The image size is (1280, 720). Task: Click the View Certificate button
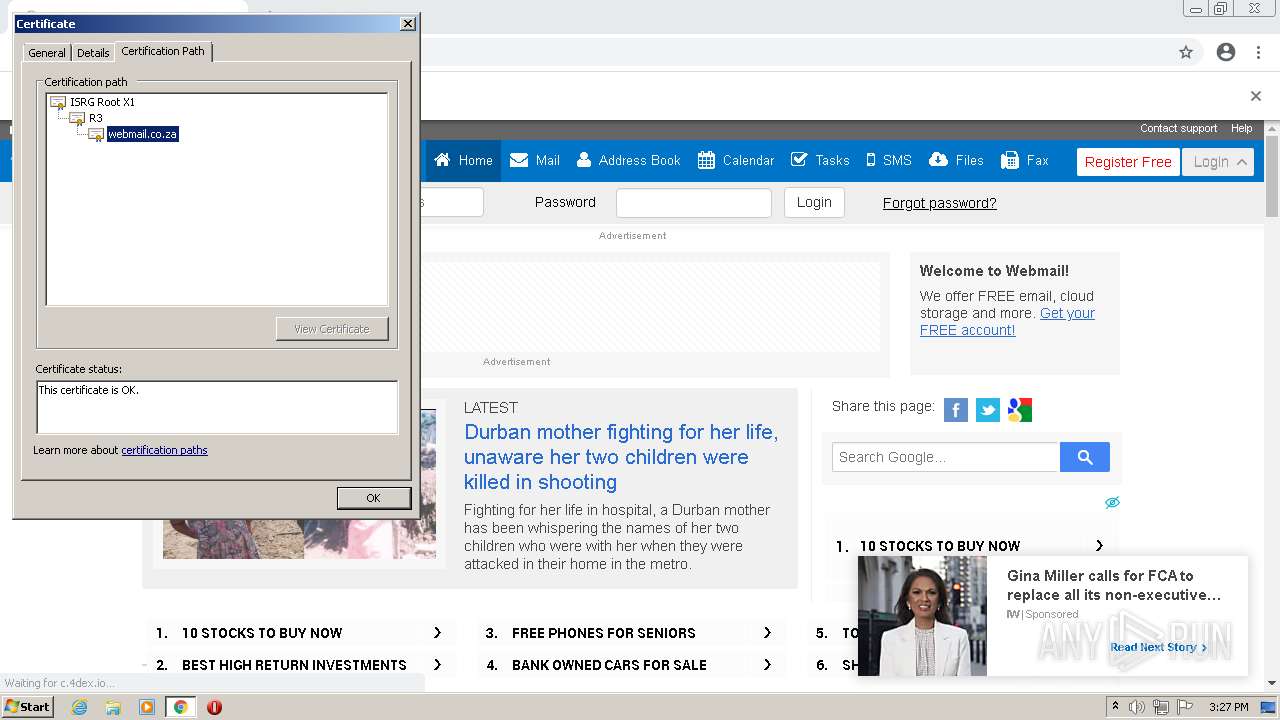click(332, 329)
